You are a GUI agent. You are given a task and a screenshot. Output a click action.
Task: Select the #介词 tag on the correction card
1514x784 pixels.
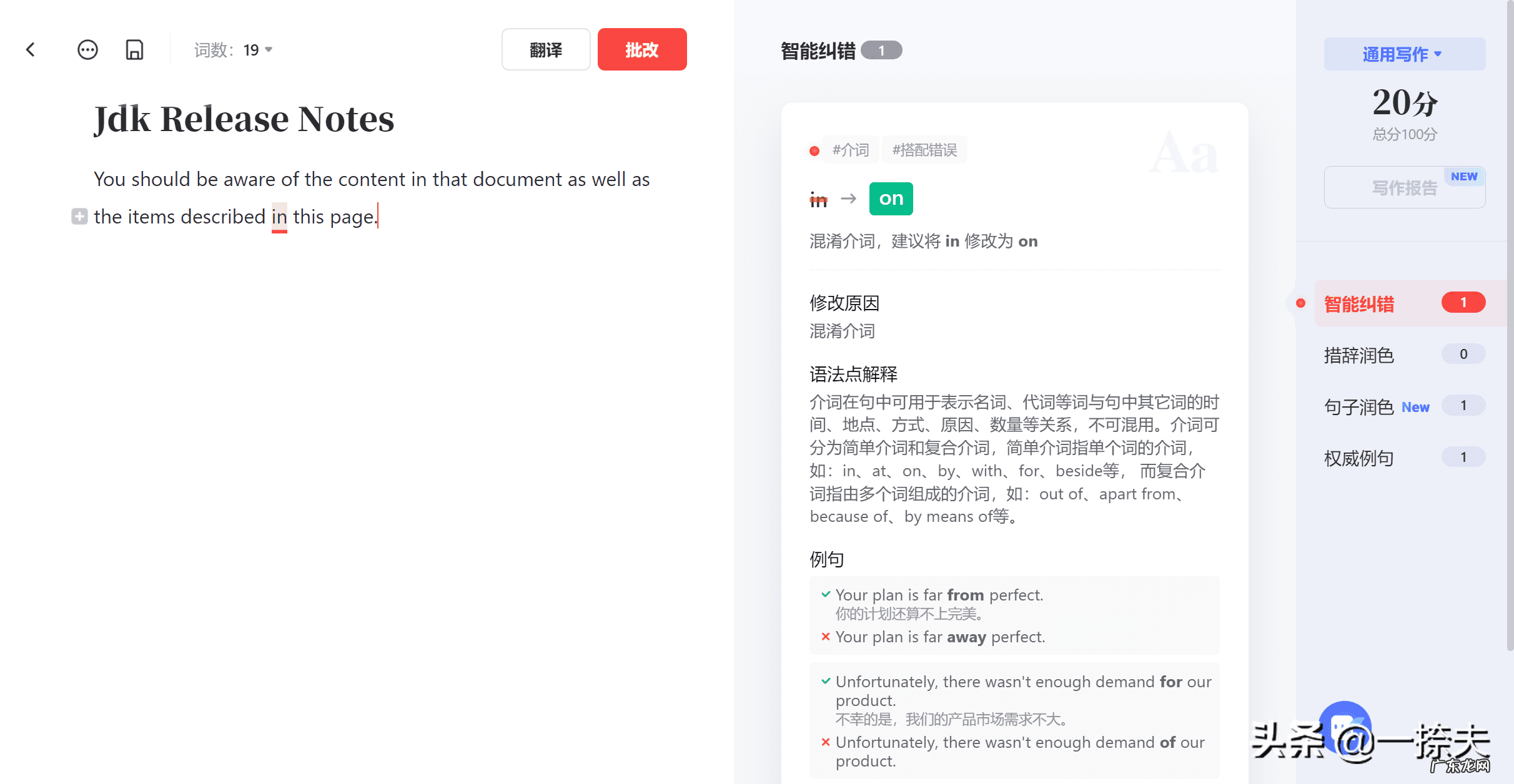pyautogui.click(x=850, y=149)
